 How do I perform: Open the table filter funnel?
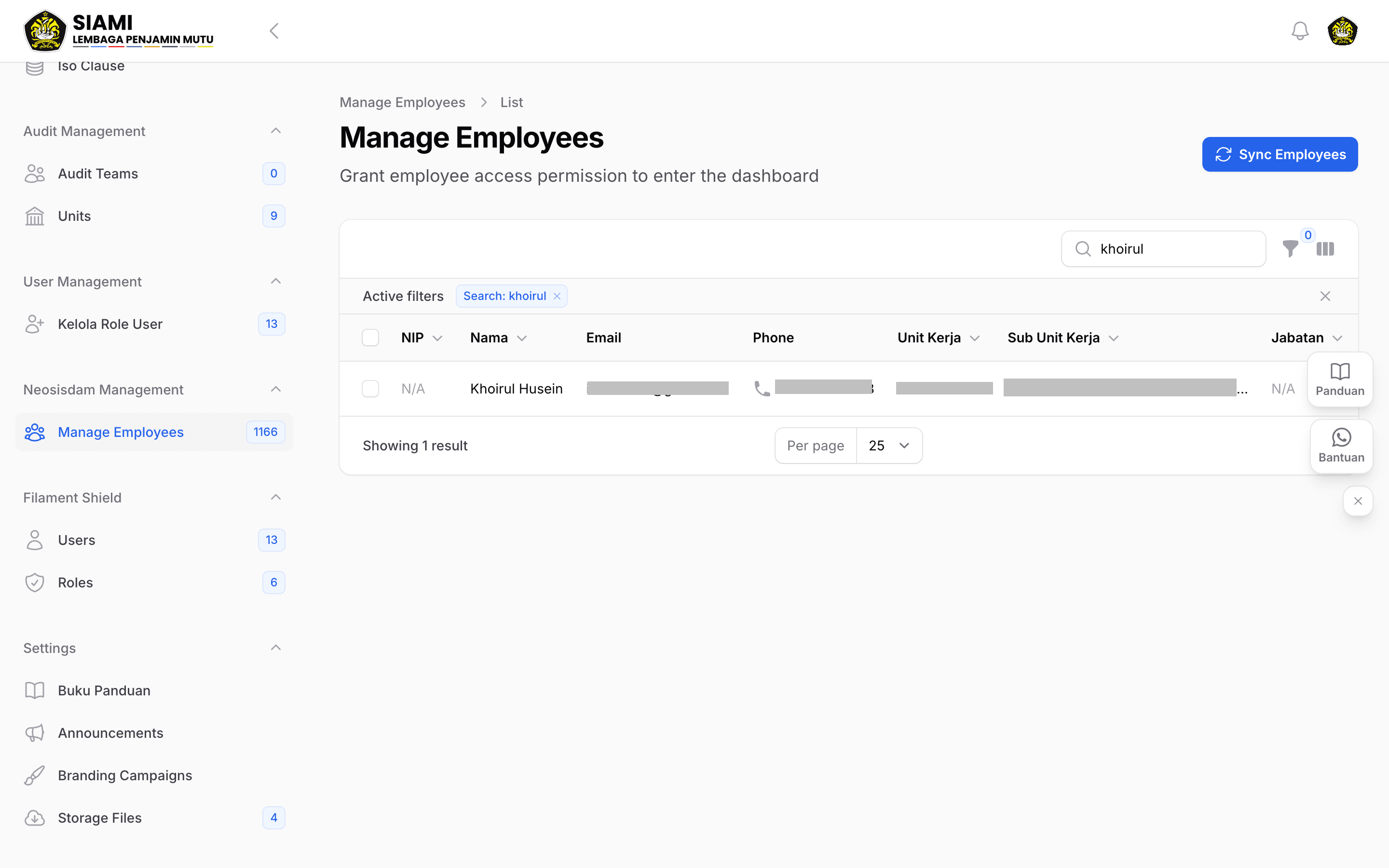pos(1290,248)
